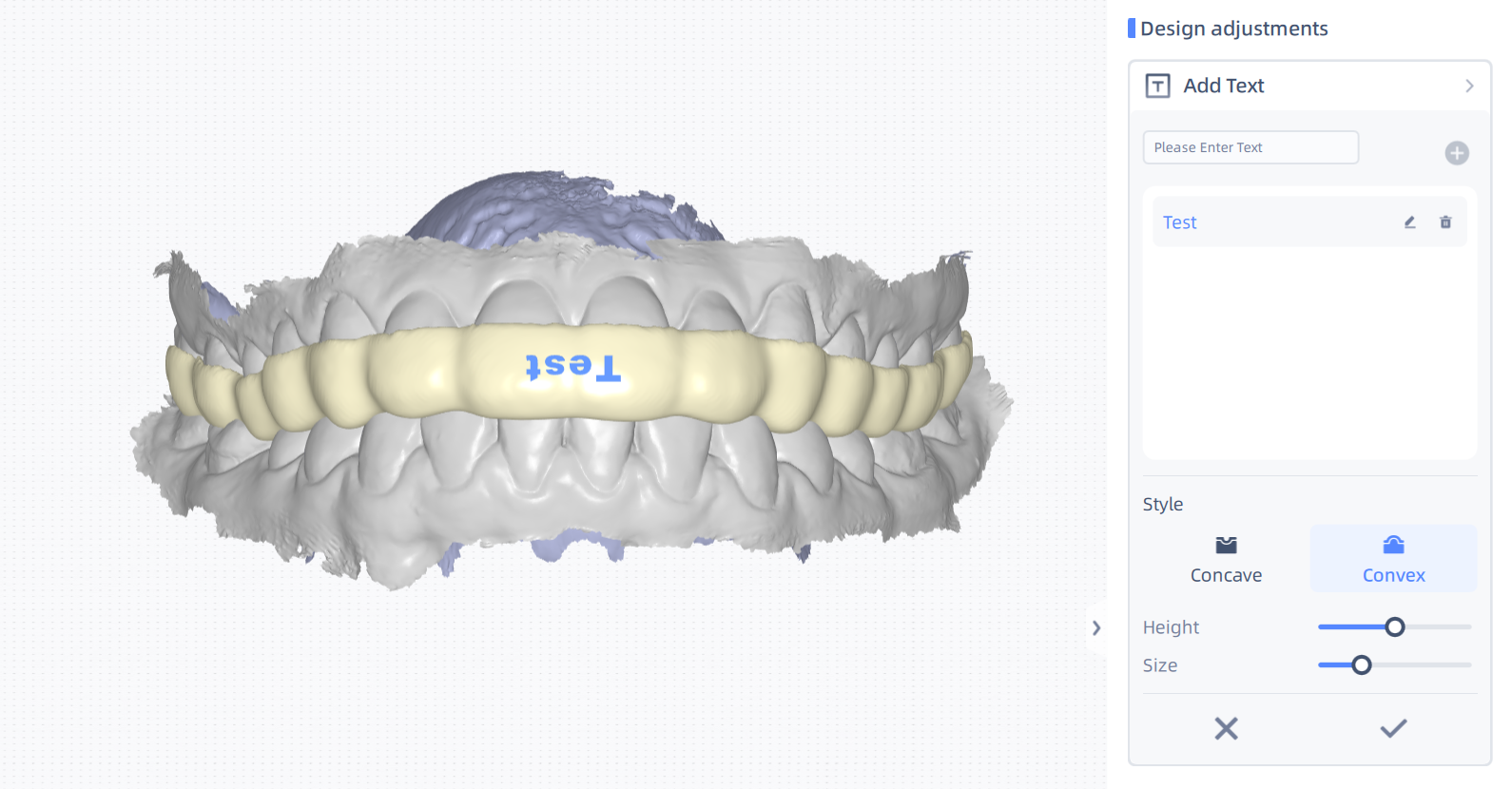Click the Add Text T icon

1157,86
